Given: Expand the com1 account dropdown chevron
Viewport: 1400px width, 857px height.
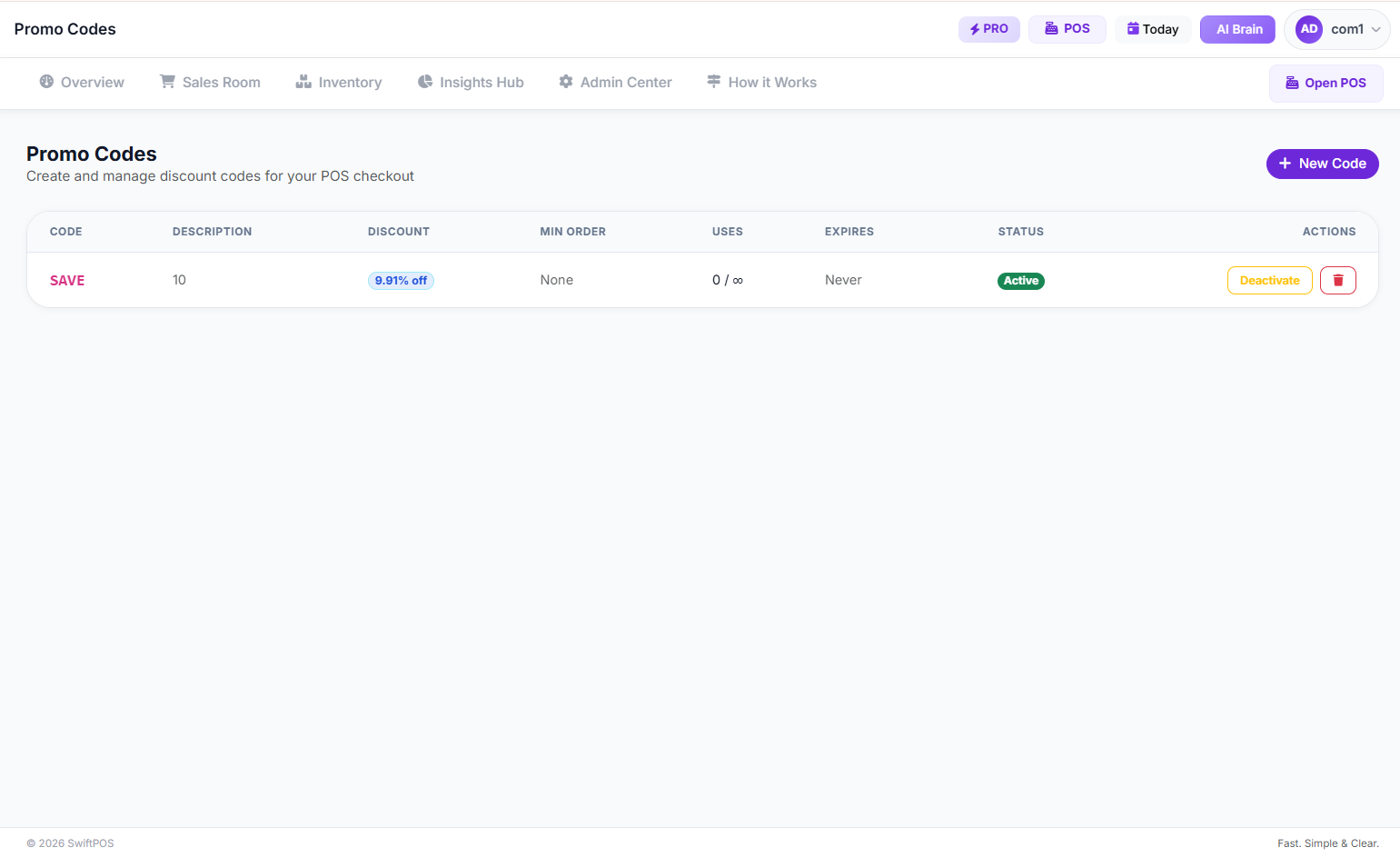Looking at the screenshot, I should pyautogui.click(x=1375, y=29).
